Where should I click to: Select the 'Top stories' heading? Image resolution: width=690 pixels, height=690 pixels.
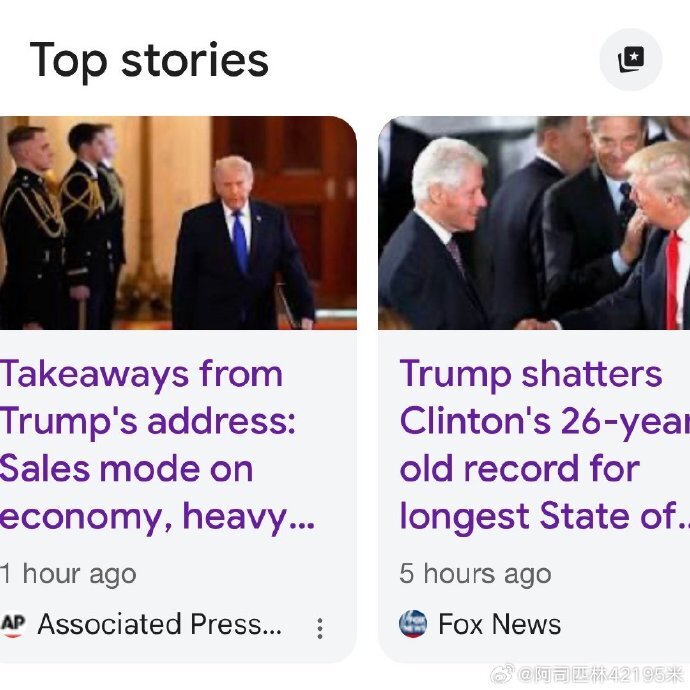click(149, 60)
